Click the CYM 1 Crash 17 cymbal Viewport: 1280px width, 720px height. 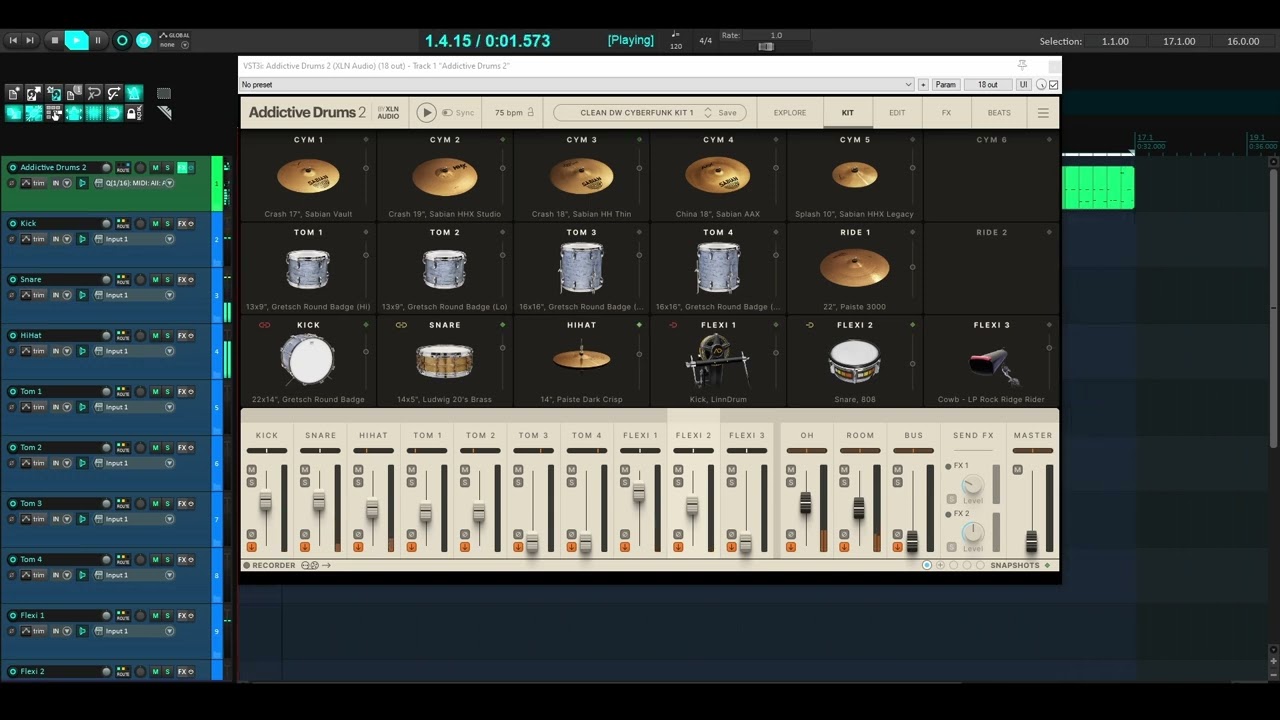[x=308, y=177]
